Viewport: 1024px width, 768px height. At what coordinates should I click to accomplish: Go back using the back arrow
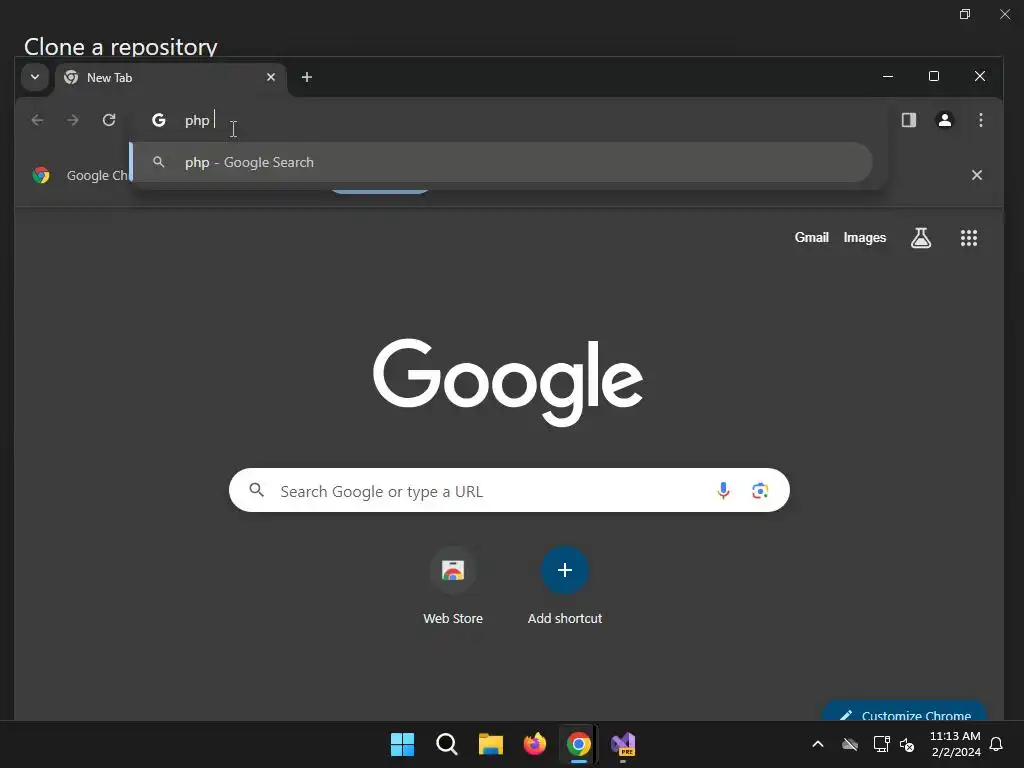[37, 120]
